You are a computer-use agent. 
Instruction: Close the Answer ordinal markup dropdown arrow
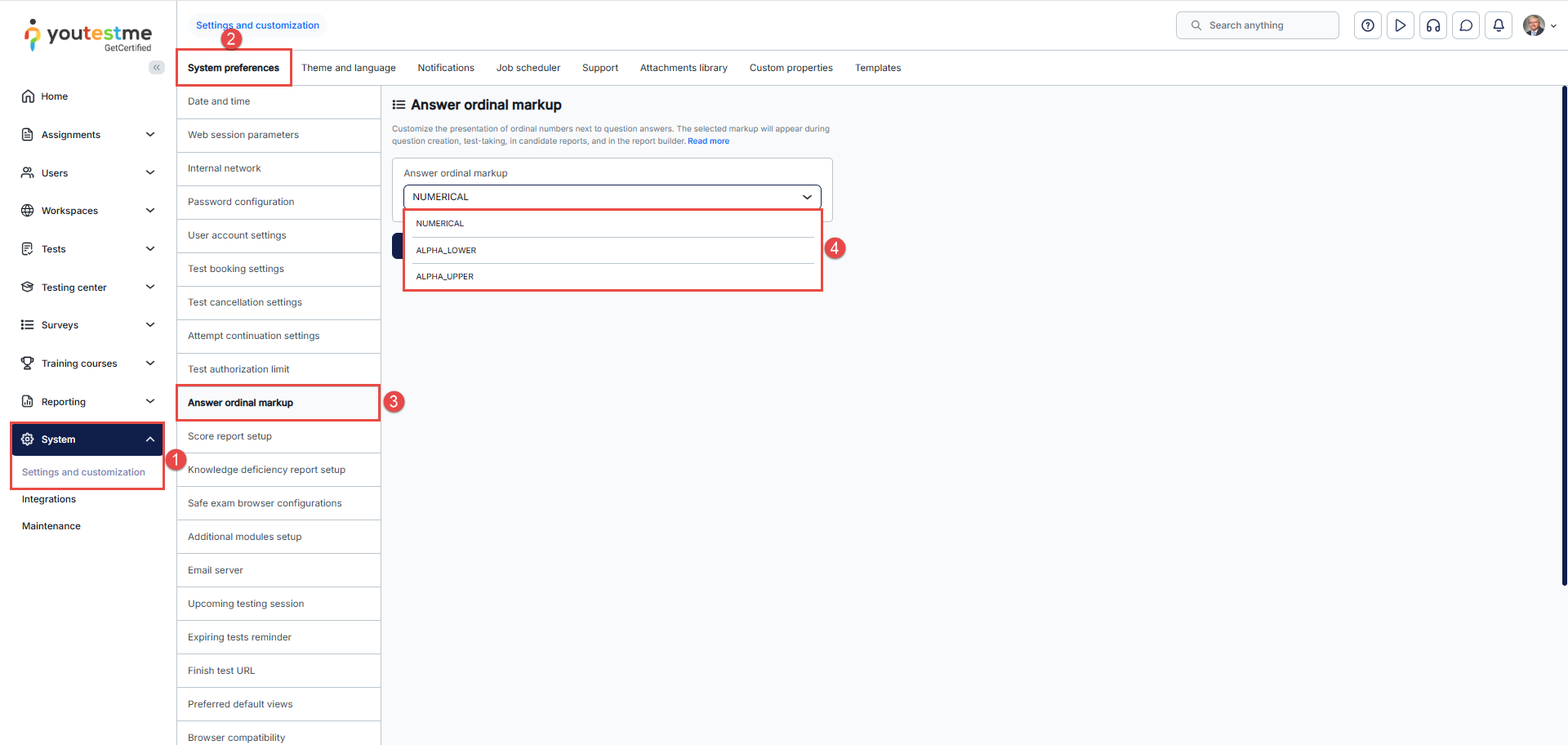pos(807,197)
